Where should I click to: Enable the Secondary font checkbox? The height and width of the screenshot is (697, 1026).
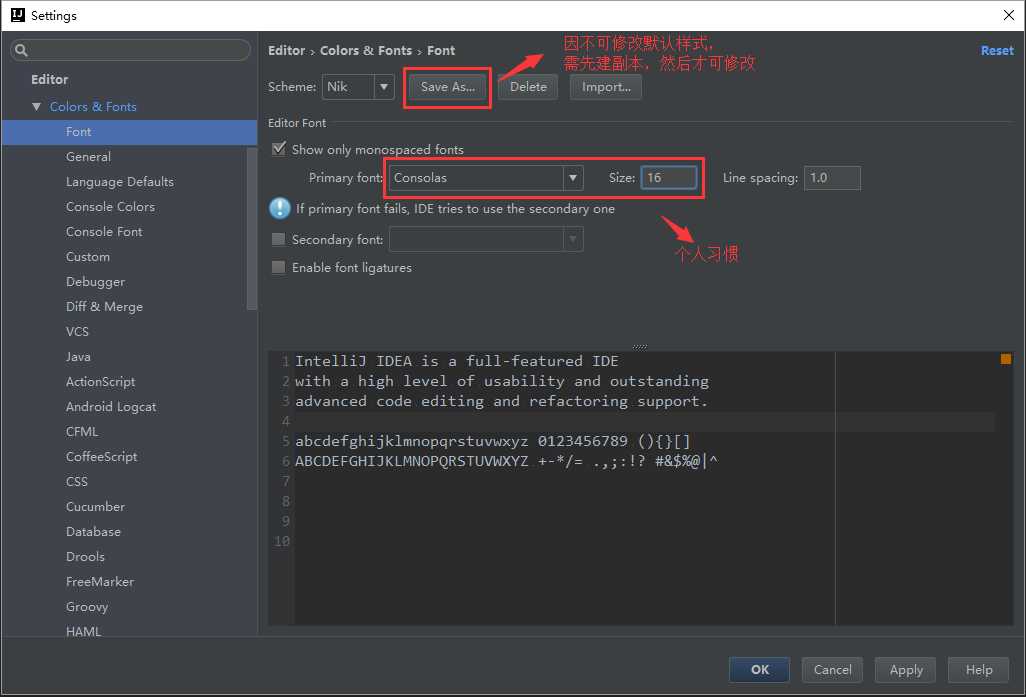click(278, 239)
